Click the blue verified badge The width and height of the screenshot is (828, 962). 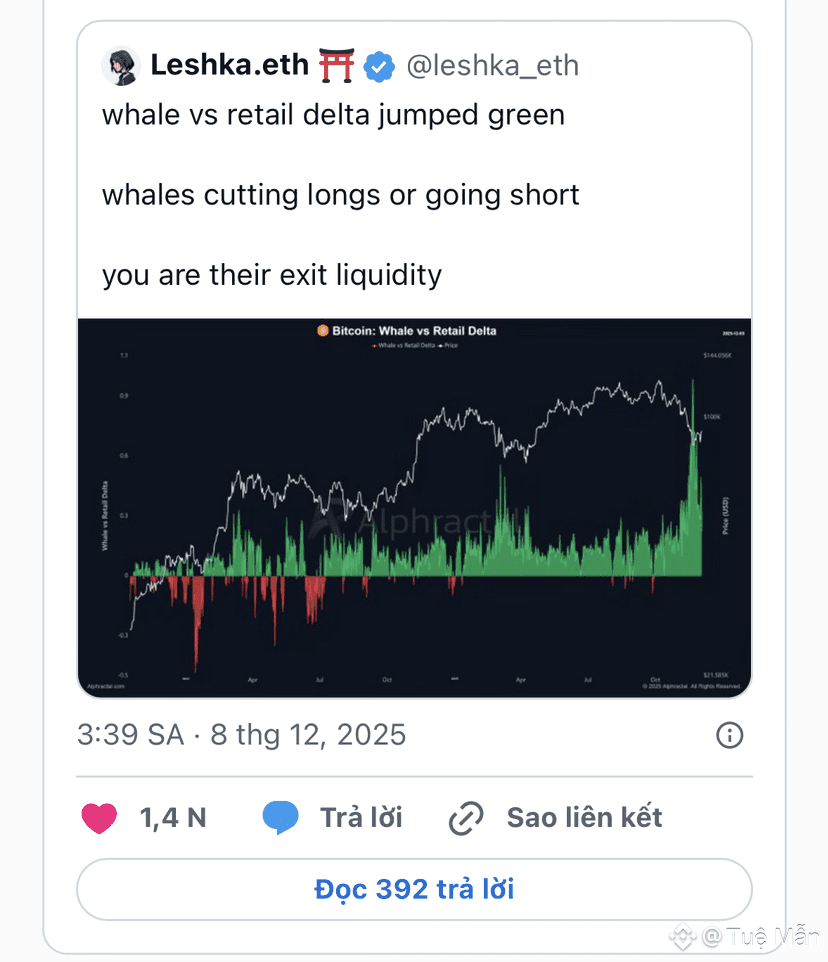pyautogui.click(x=379, y=67)
